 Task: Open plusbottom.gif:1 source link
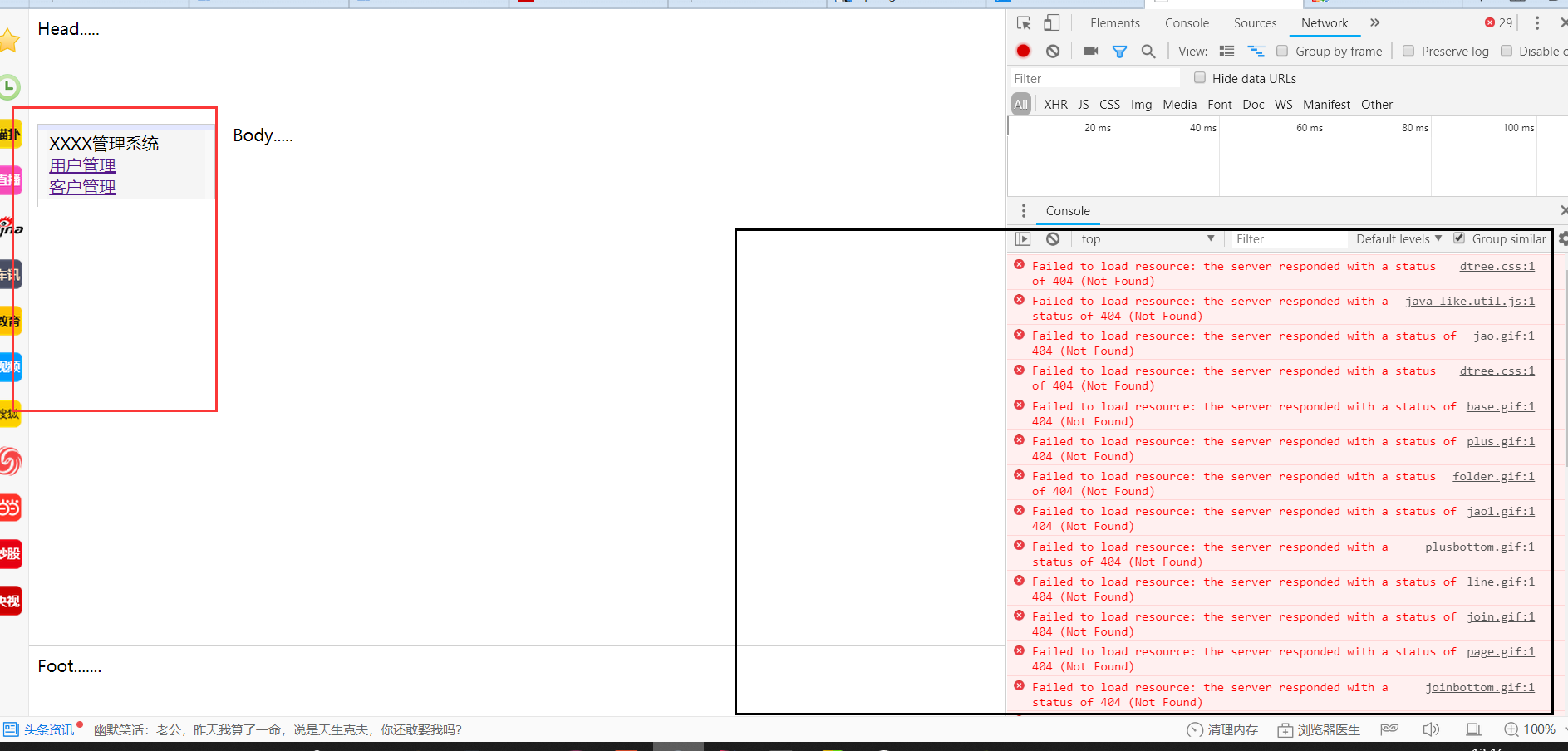tap(1480, 547)
